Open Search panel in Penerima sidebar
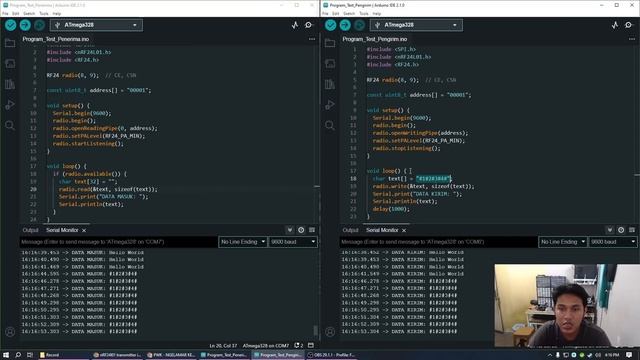The height and width of the screenshot is (360, 640). click(x=10, y=125)
